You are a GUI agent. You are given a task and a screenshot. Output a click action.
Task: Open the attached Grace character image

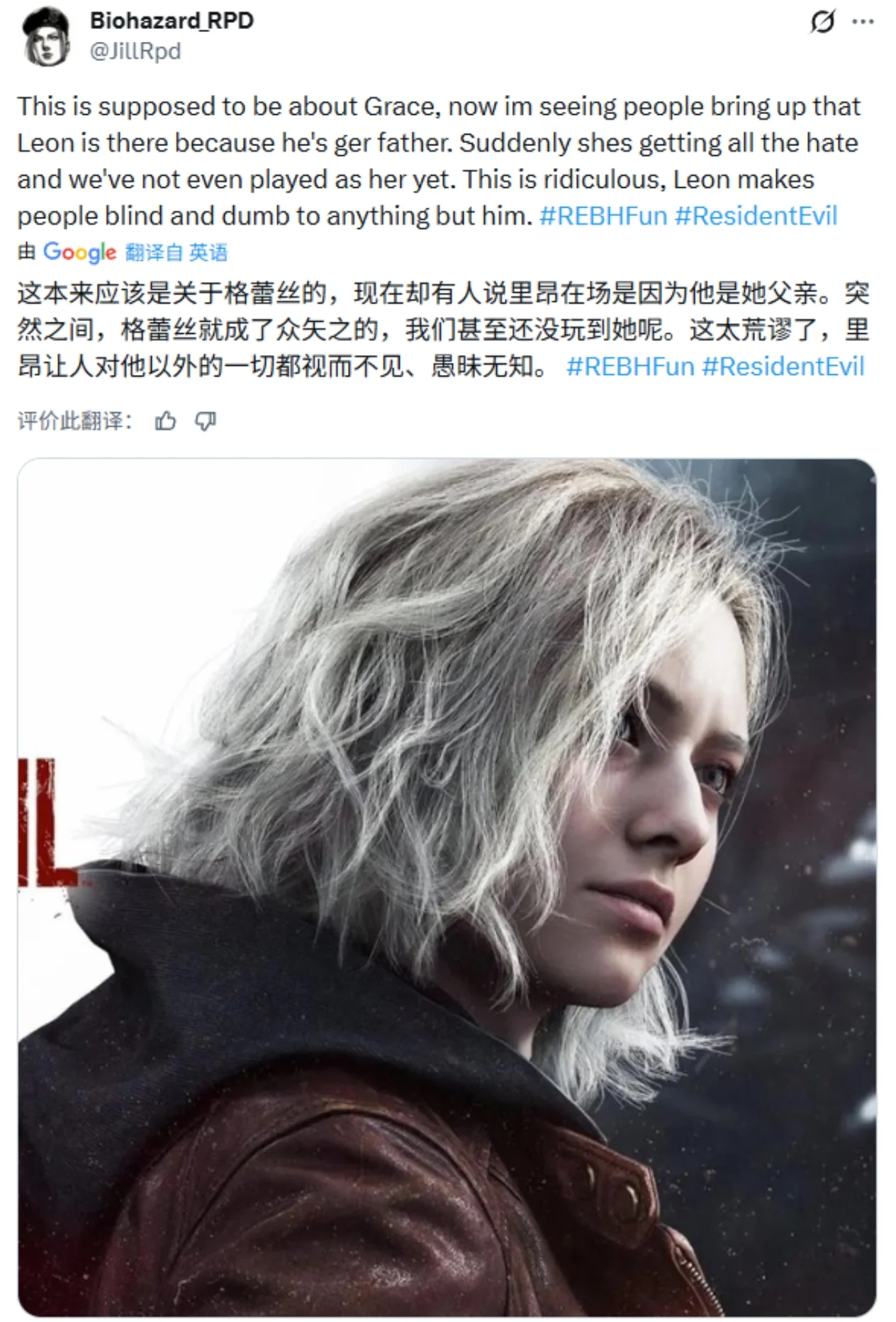(x=447, y=887)
